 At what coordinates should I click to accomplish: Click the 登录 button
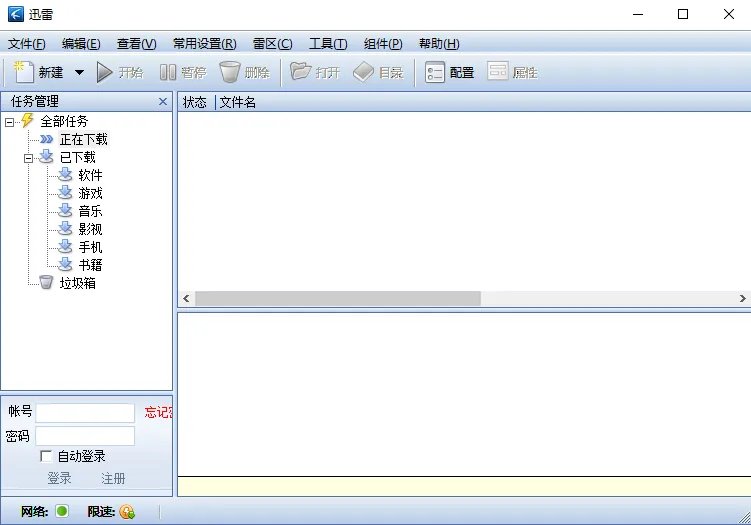click(60, 479)
